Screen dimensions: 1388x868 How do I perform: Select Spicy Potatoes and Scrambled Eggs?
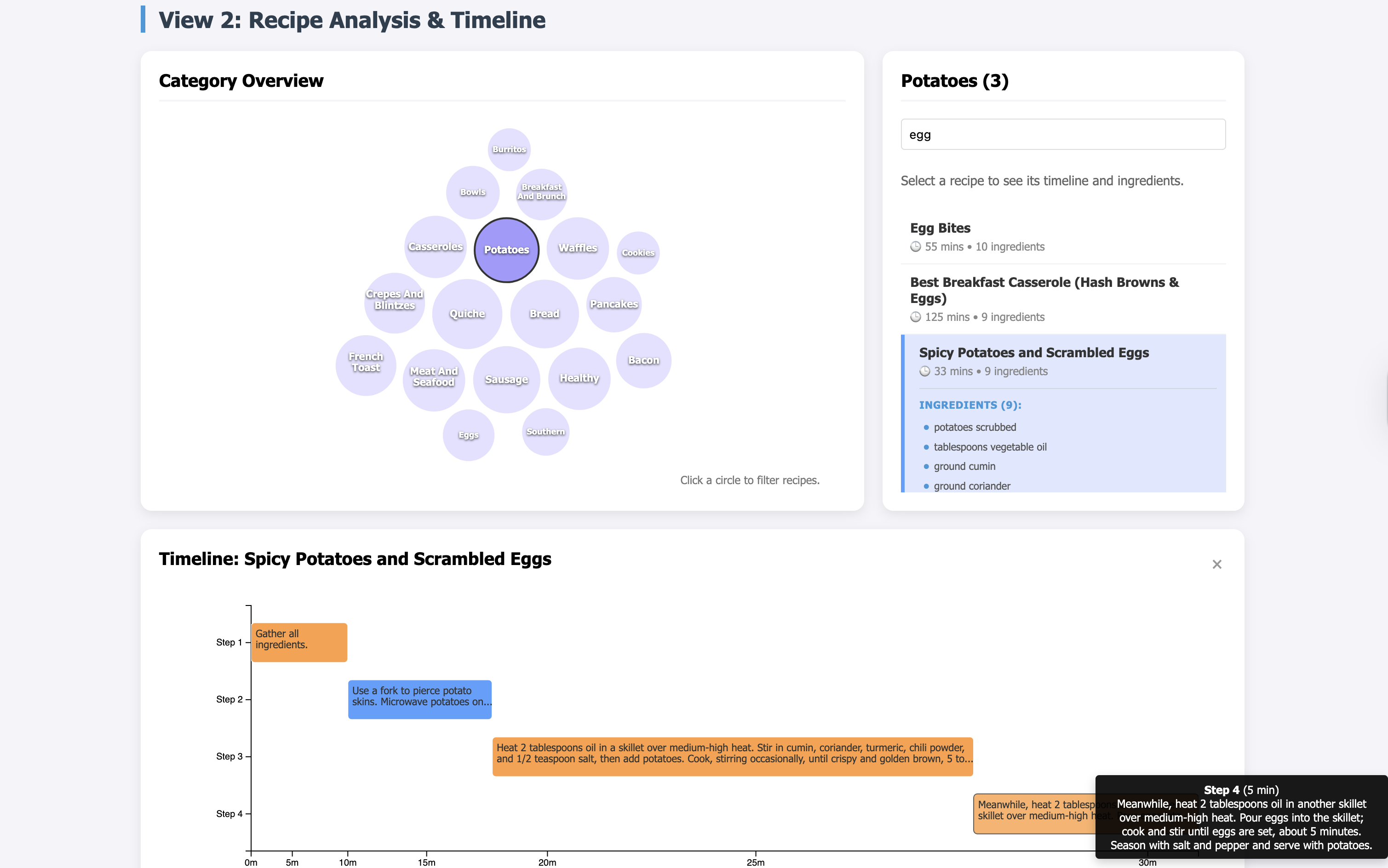click(x=1034, y=353)
